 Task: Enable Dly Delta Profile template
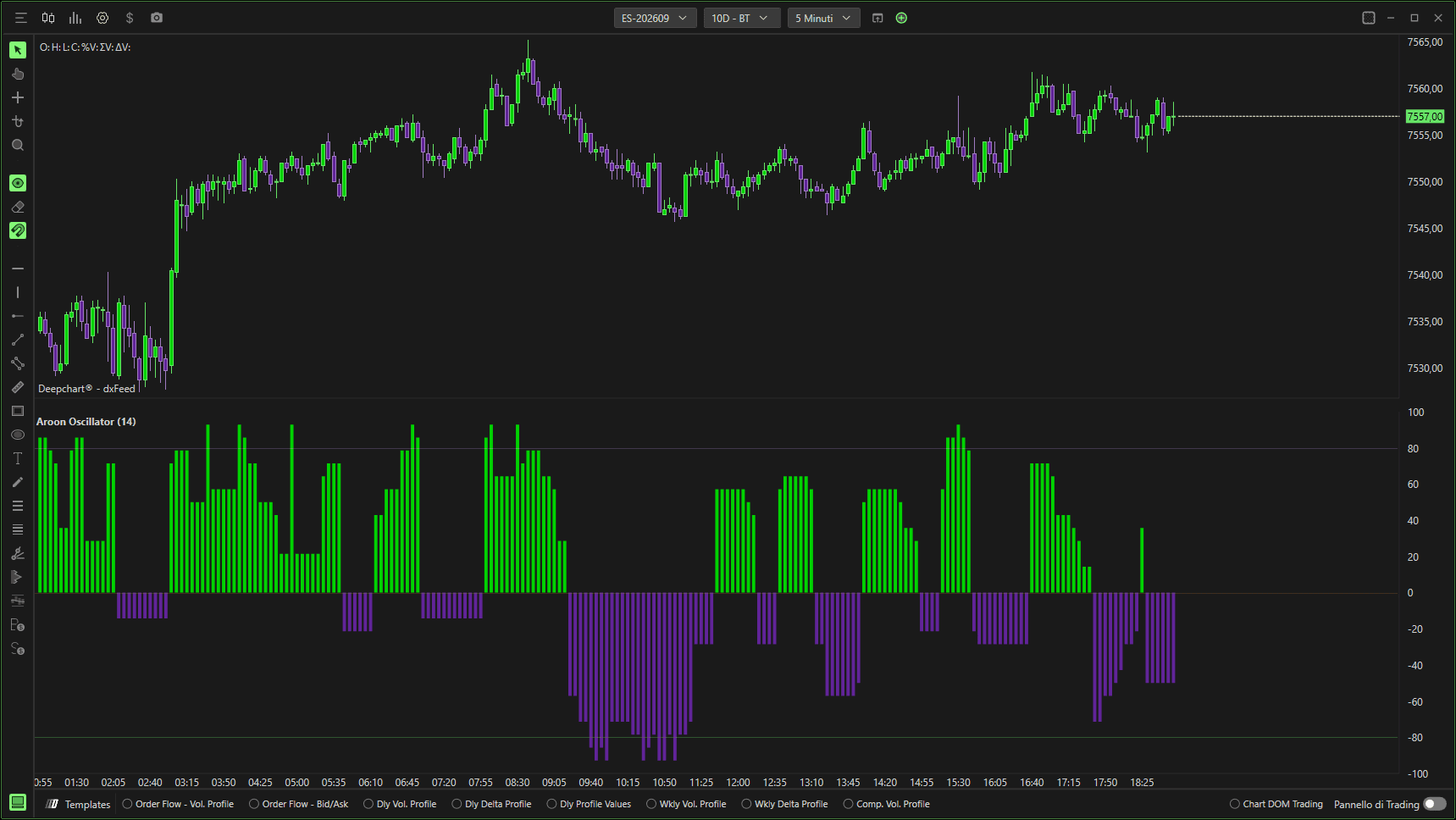pos(492,804)
